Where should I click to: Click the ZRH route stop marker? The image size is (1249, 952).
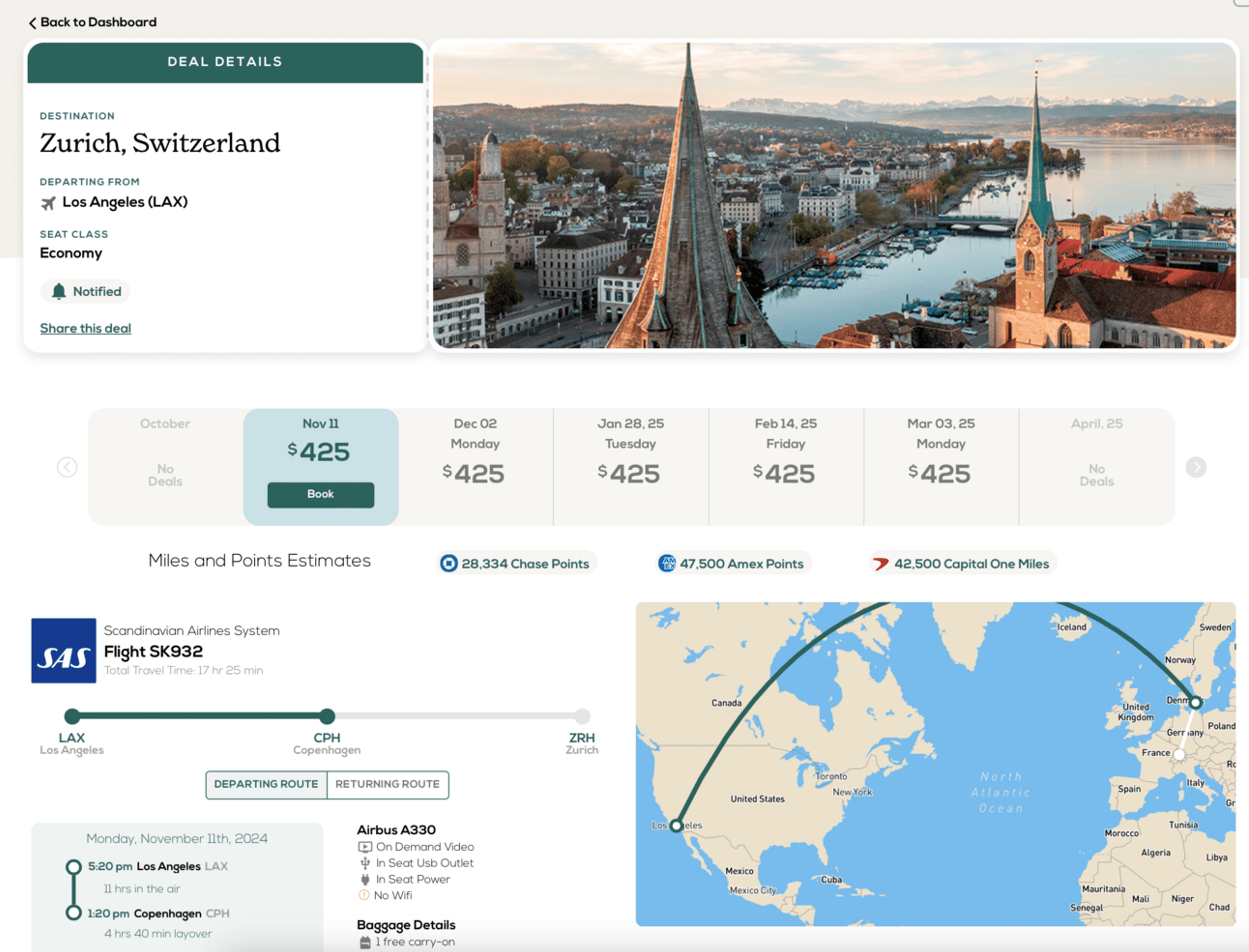point(582,716)
